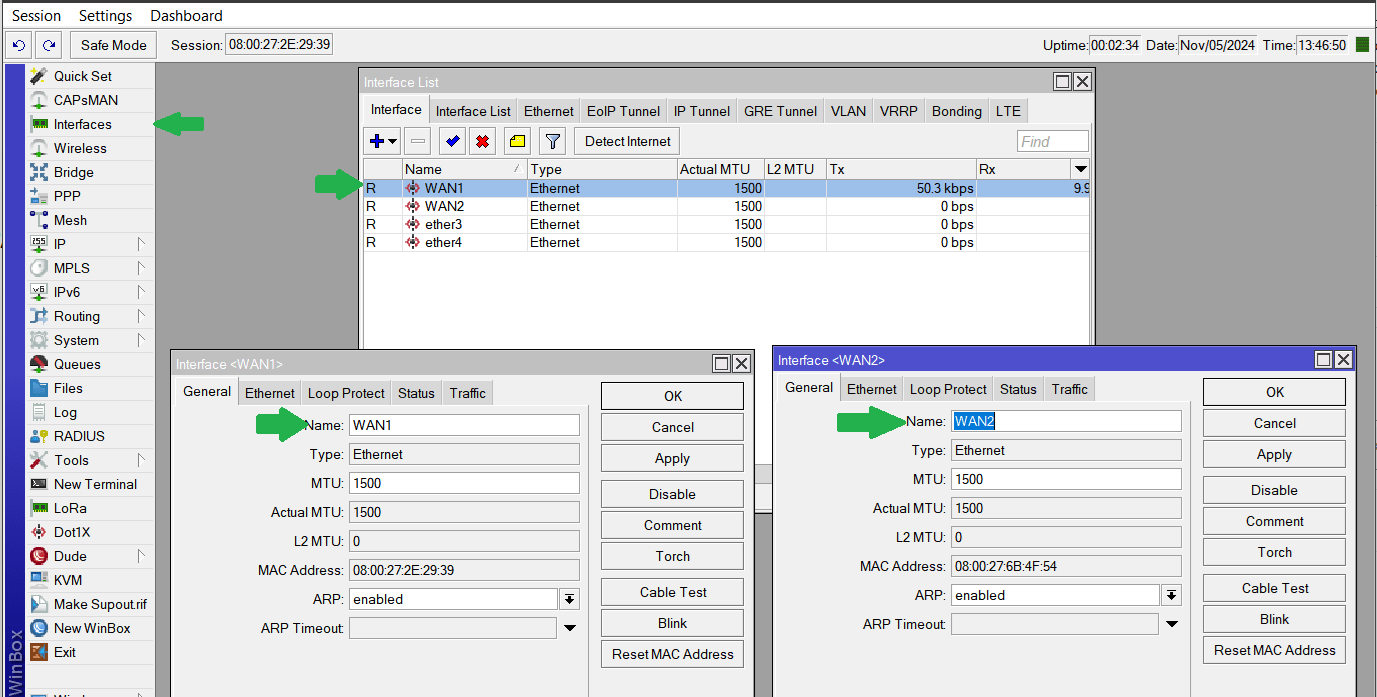Click the Detect Internet button
The width and height of the screenshot is (1377, 697).
626,140
